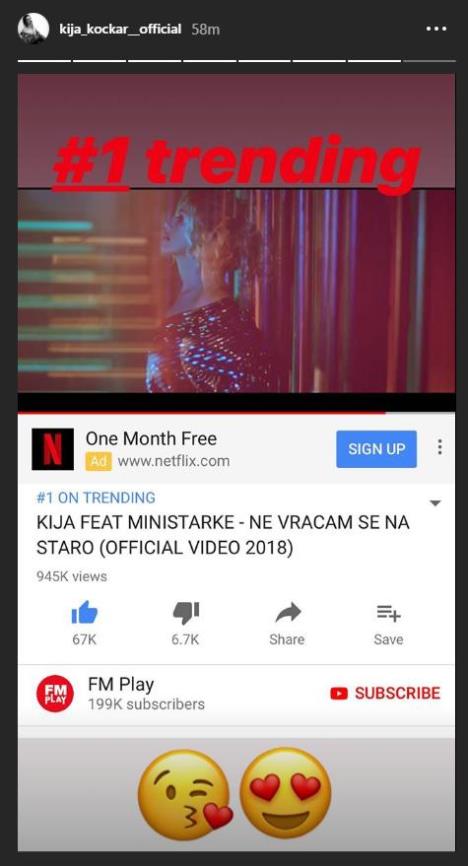The image size is (468, 866).
Task: Jump to the last story segment bar
Action: 429,61
